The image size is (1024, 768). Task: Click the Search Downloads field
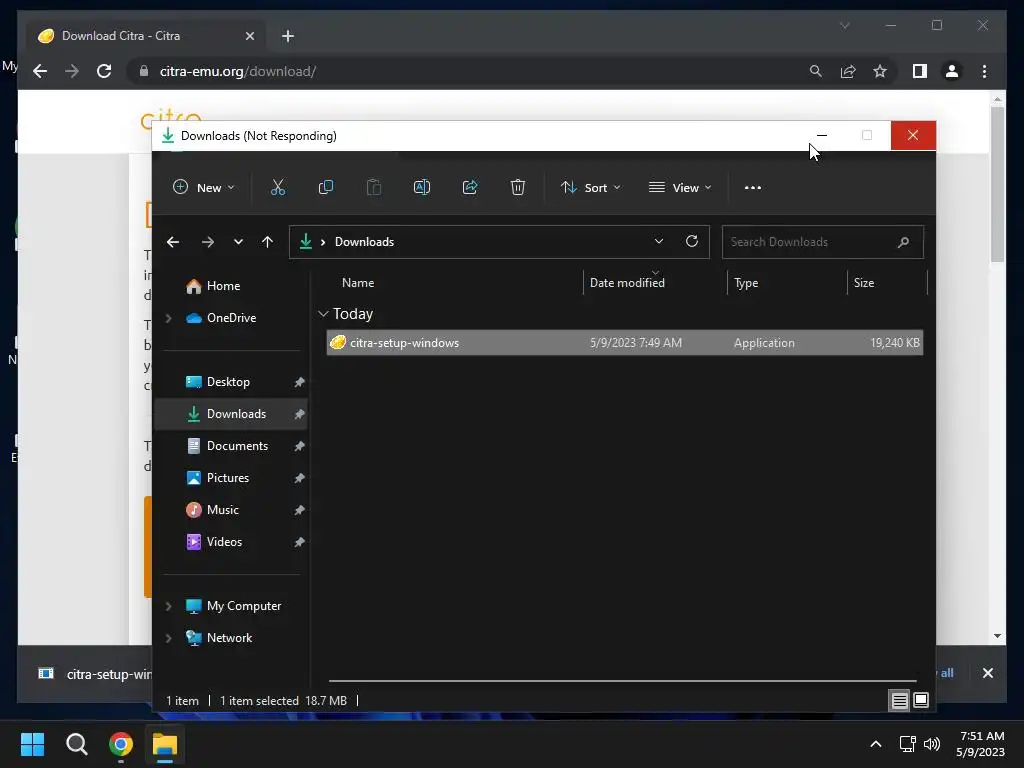(x=822, y=242)
